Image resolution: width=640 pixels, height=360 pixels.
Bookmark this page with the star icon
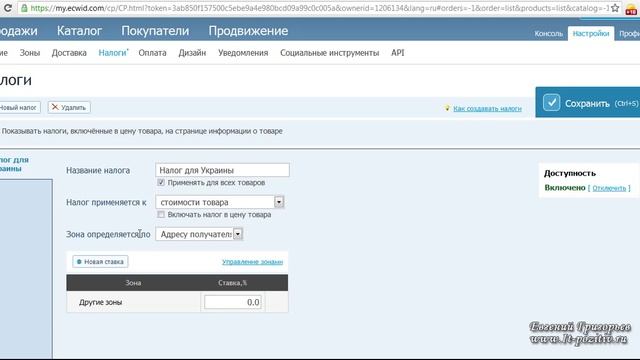pos(615,8)
